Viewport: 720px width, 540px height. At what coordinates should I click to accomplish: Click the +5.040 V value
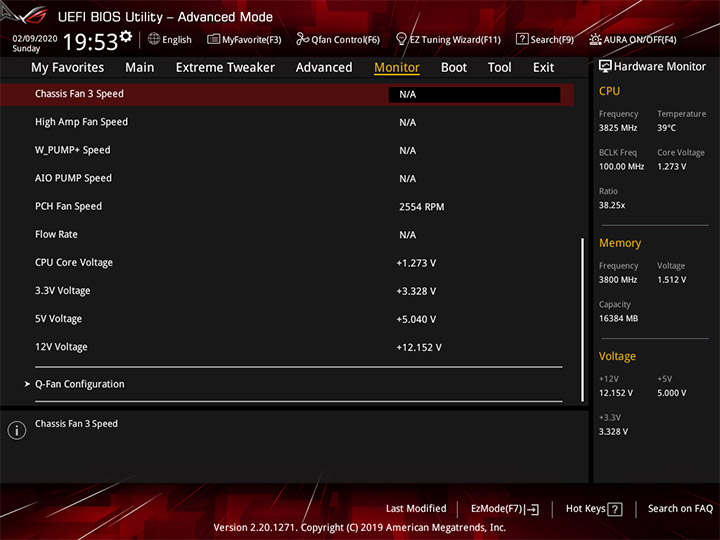click(416, 320)
